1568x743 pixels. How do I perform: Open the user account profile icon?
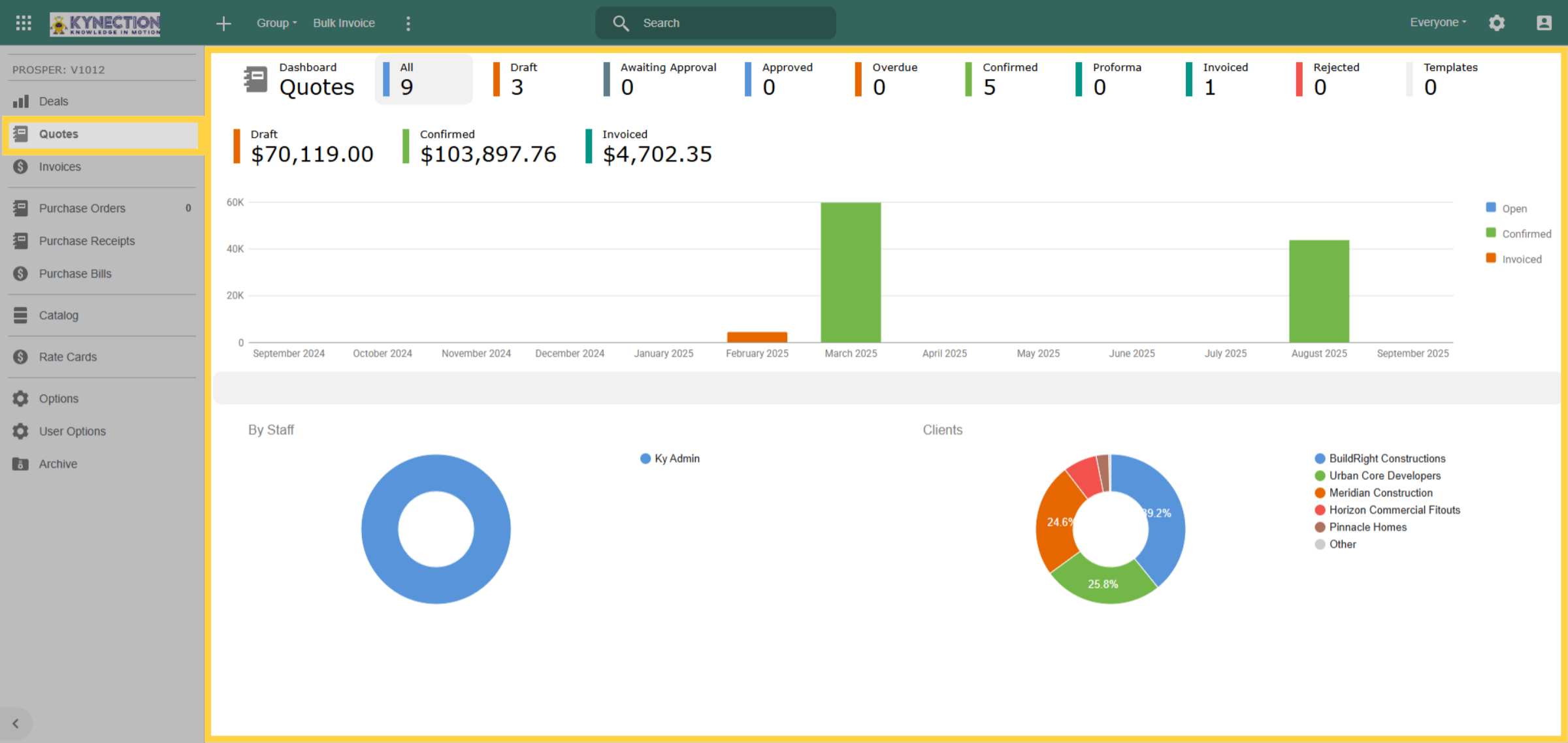tap(1544, 23)
